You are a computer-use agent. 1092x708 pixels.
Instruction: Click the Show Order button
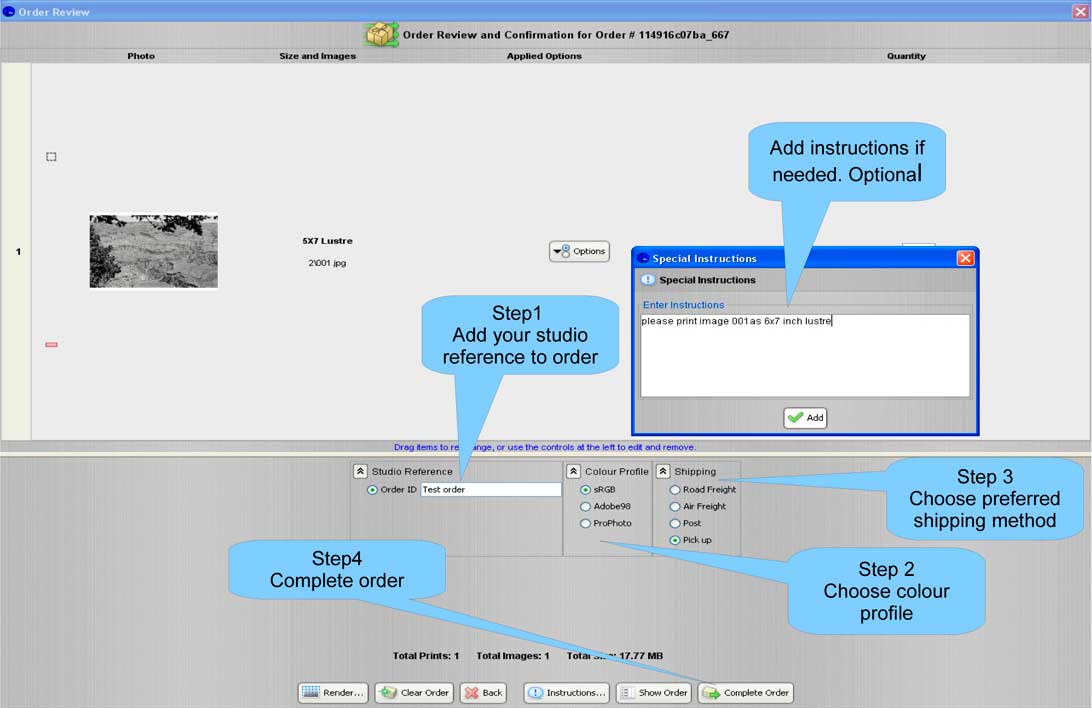pos(653,692)
